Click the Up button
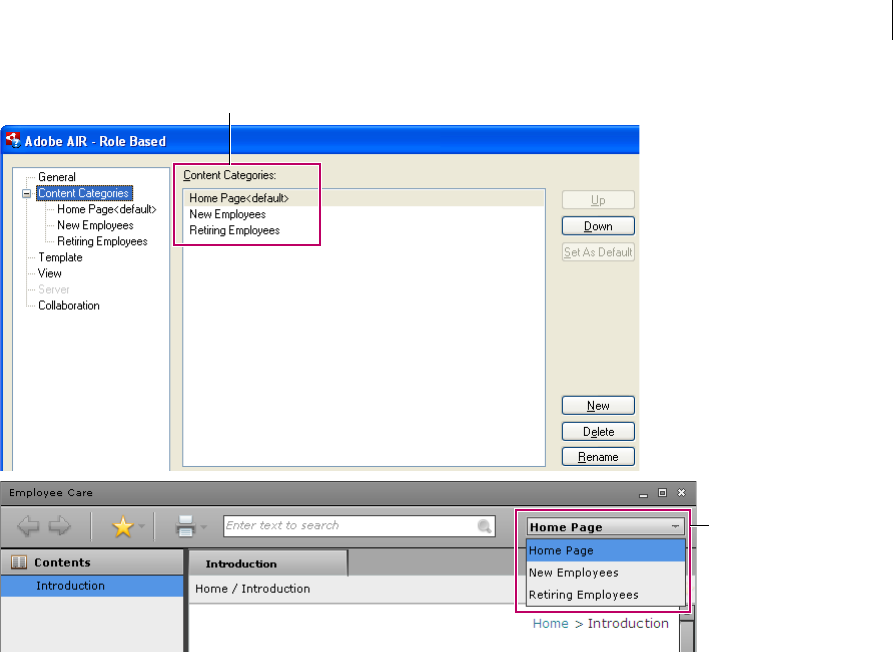Viewport: 893px width, 652px height. click(x=598, y=200)
